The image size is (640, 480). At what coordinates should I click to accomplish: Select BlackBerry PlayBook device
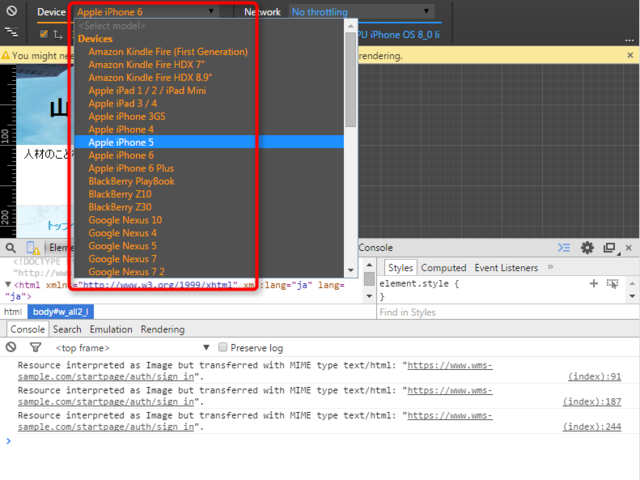click(209, 181)
